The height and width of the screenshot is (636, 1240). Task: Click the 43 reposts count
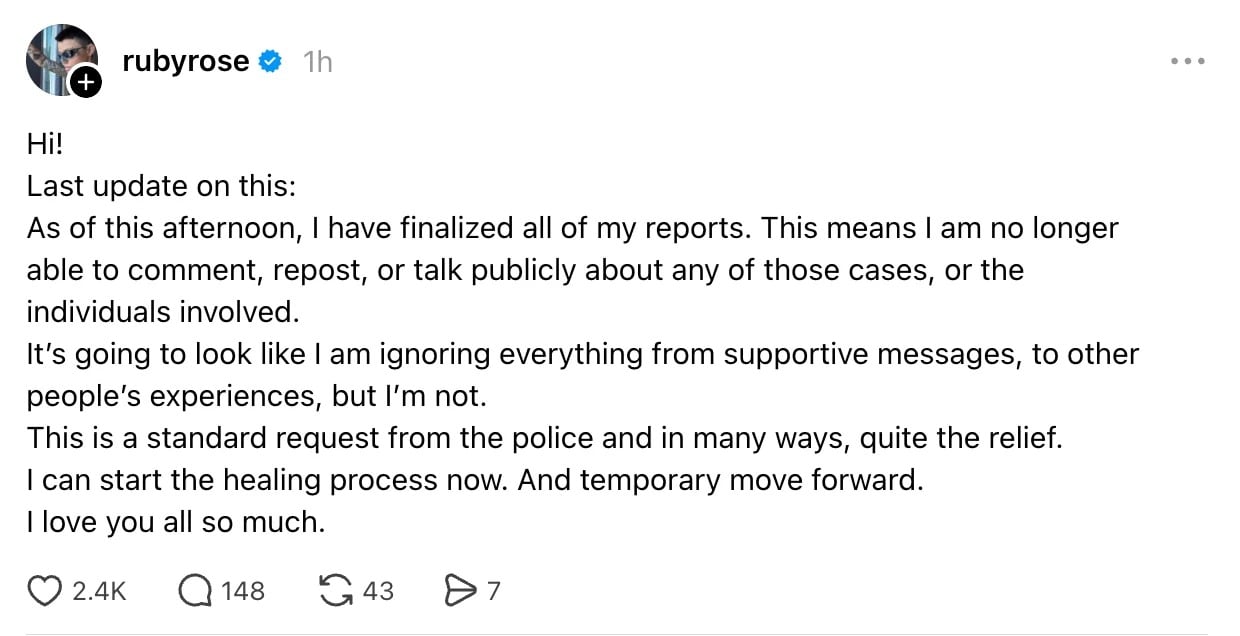pos(381,591)
